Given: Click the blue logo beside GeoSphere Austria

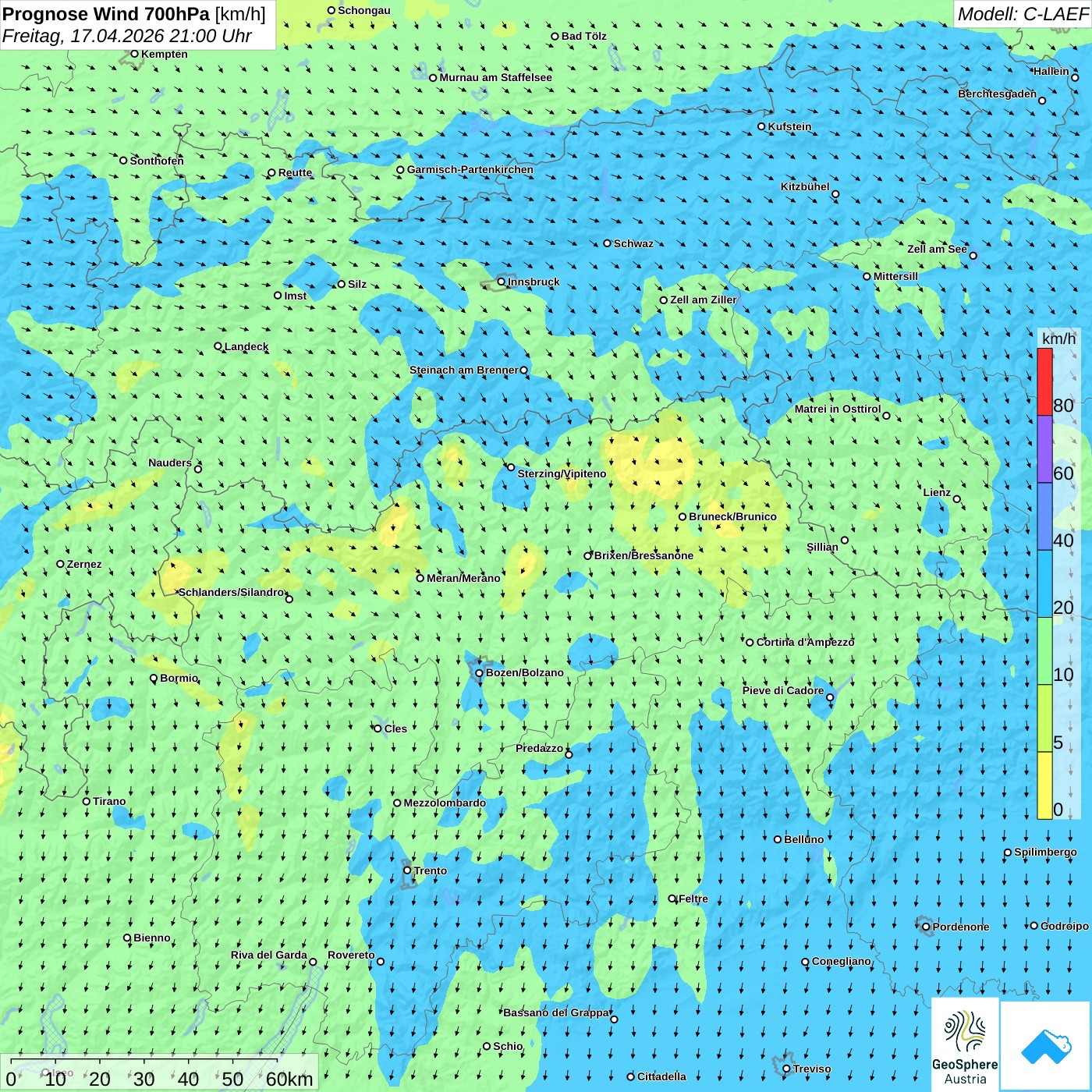Looking at the screenshot, I should coord(1045,1047).
